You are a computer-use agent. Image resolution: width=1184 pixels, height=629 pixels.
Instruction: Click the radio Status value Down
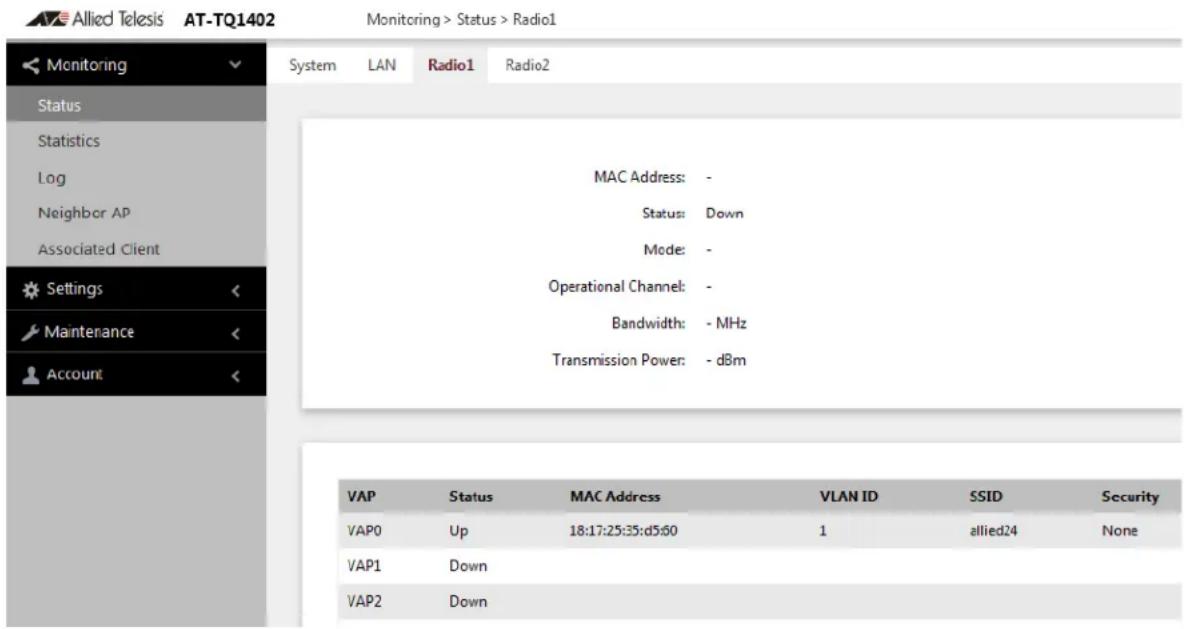tap(725, 214)
